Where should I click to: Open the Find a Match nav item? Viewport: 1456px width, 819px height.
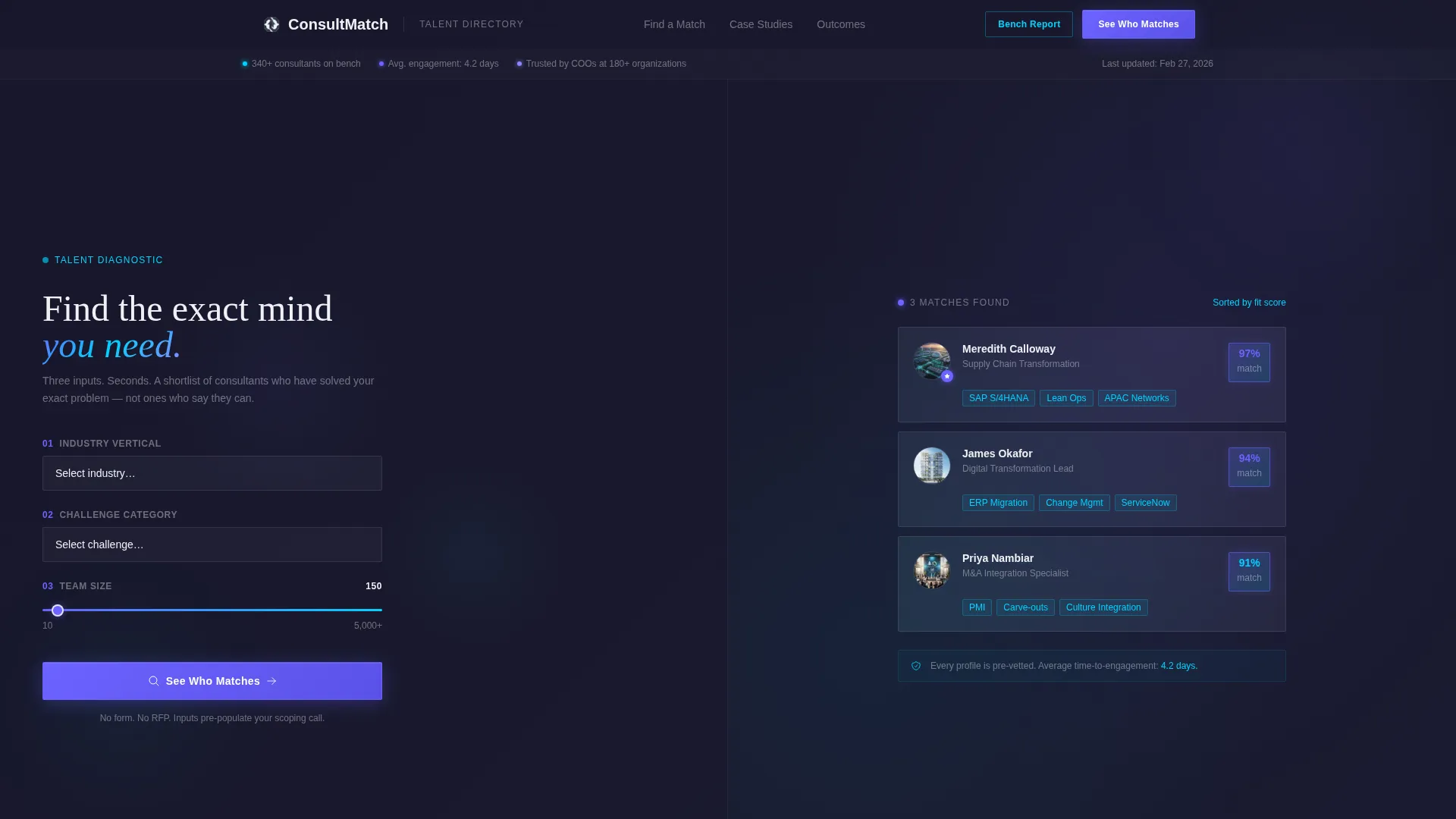coord(674,24)
